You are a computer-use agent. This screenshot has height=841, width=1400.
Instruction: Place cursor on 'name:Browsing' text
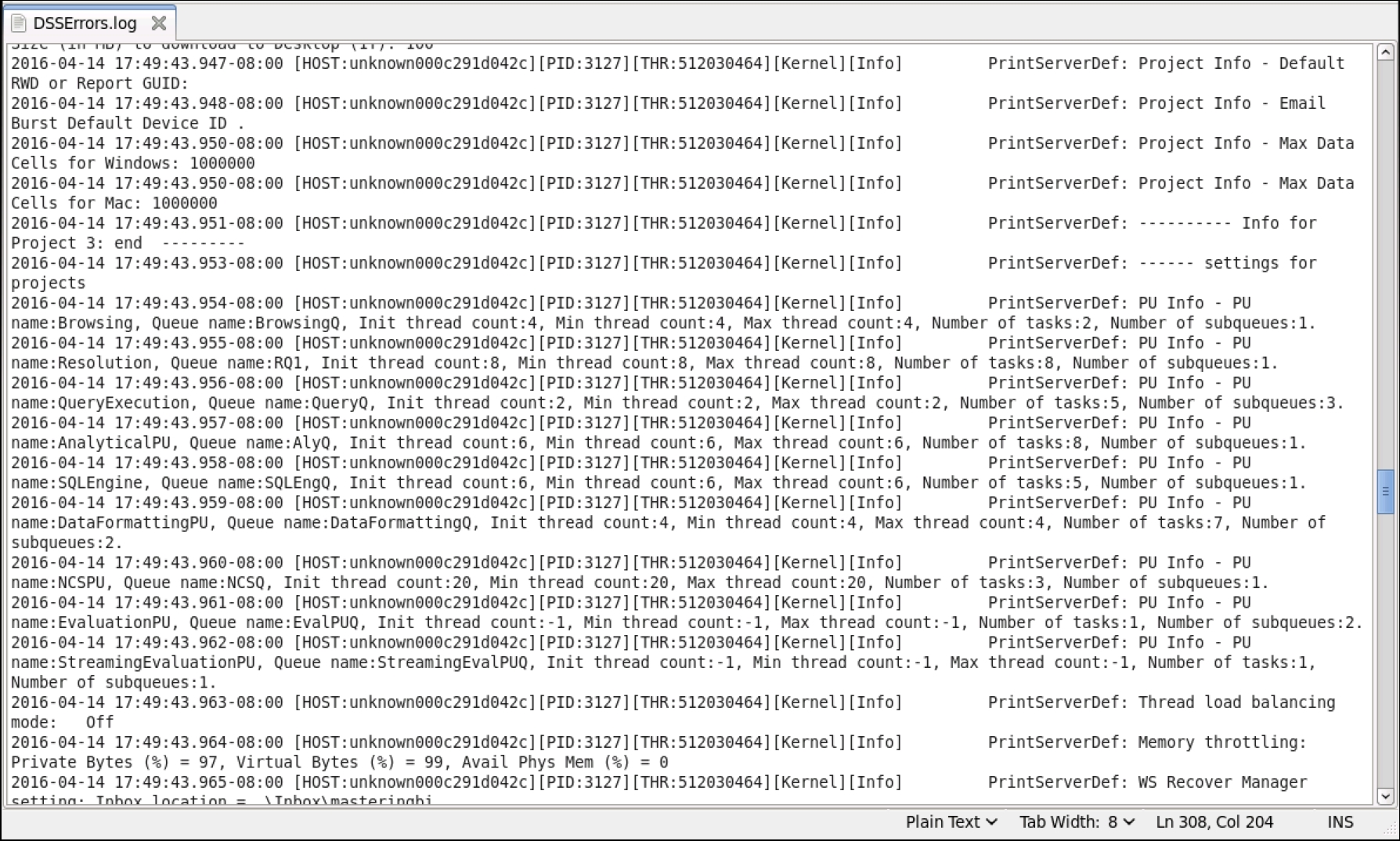(x=72, y=323)
